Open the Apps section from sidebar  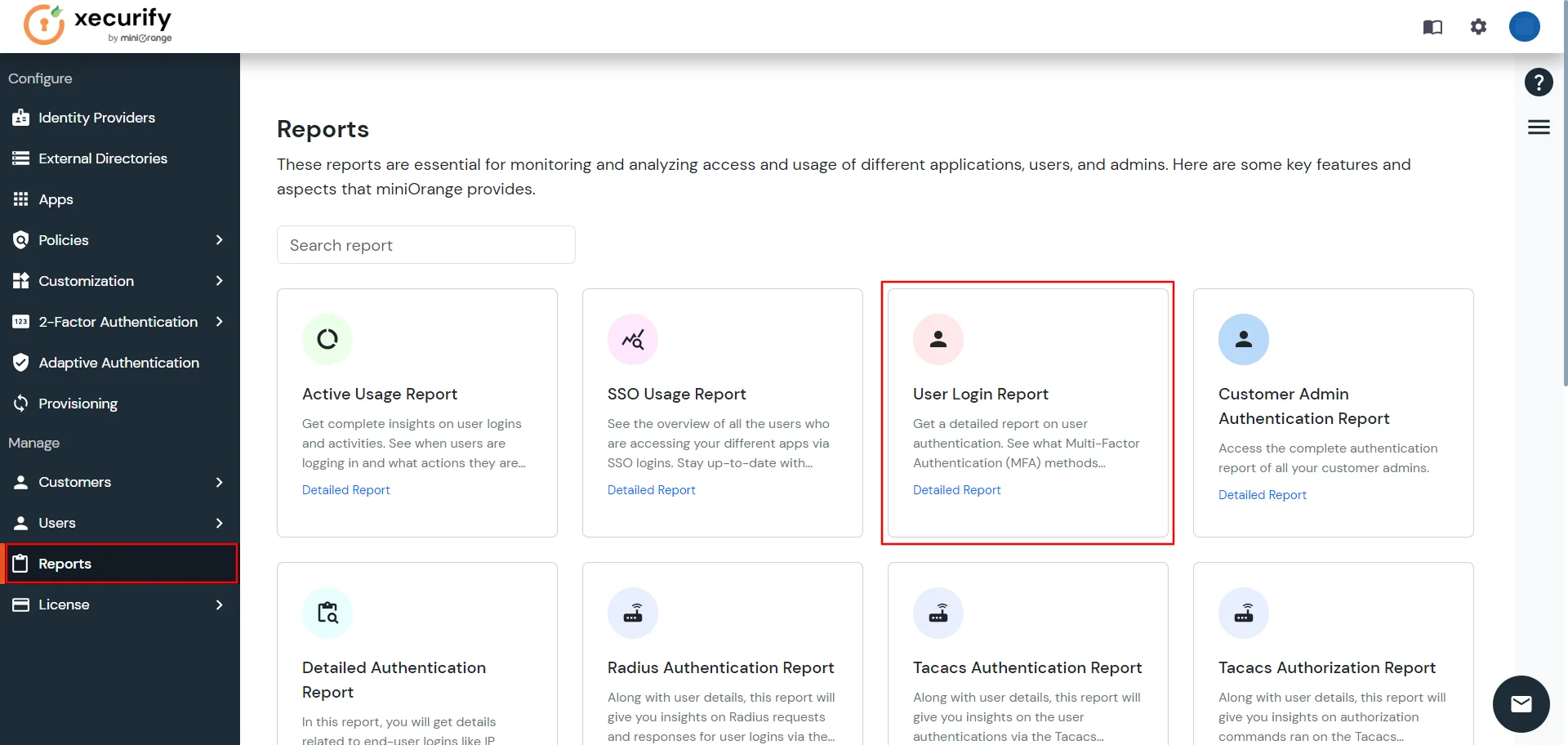pos(55,199)
